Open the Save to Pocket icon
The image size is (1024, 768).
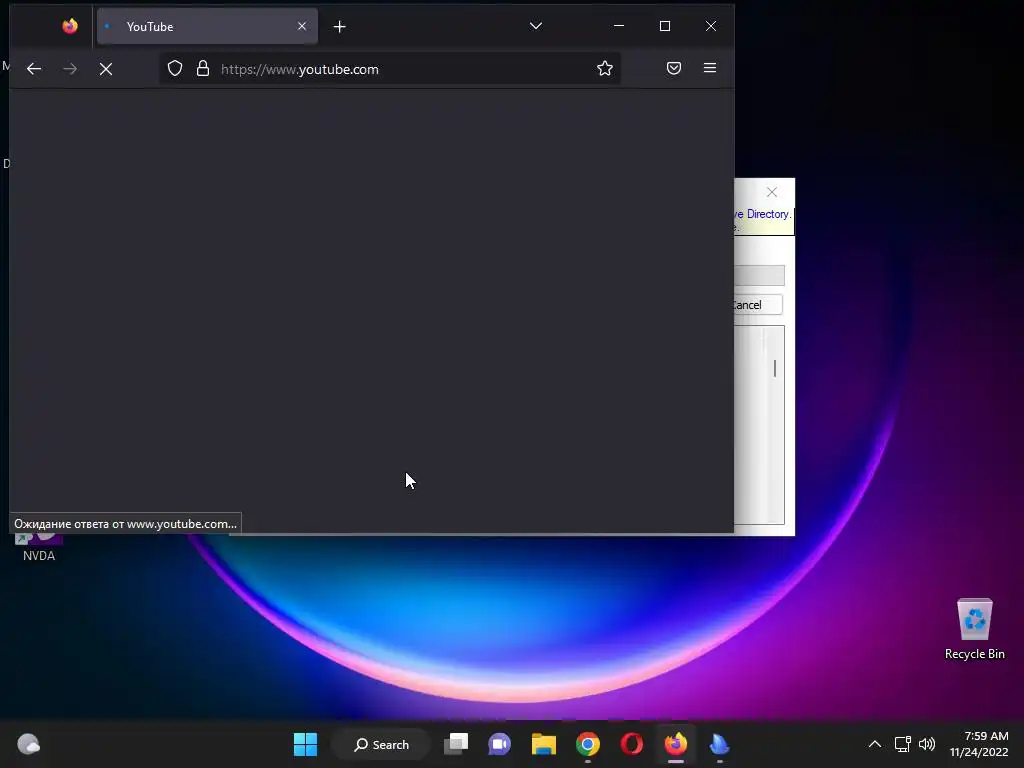[x=674, y=69]
